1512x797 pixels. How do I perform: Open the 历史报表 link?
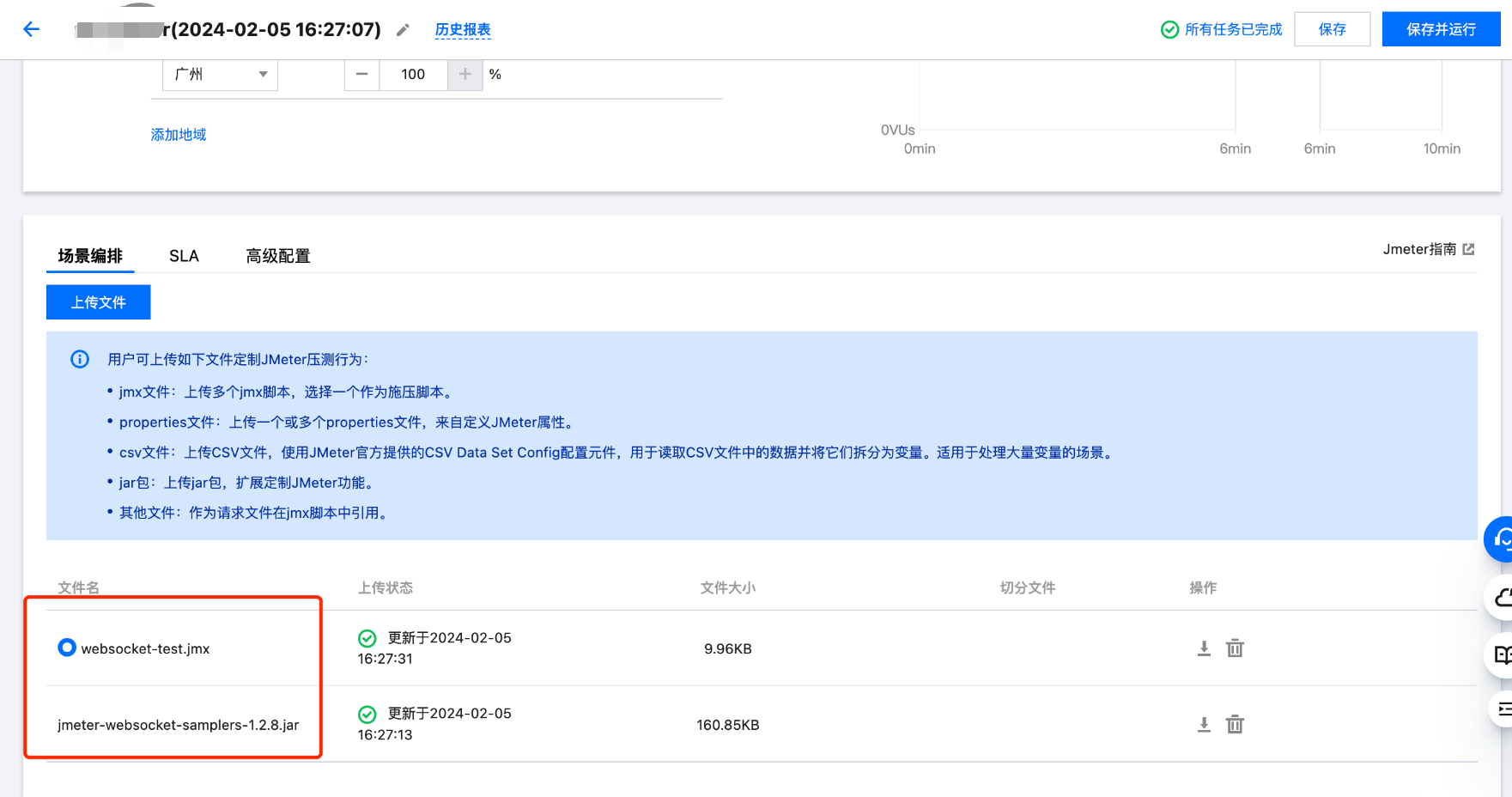[x=463, y=30]
